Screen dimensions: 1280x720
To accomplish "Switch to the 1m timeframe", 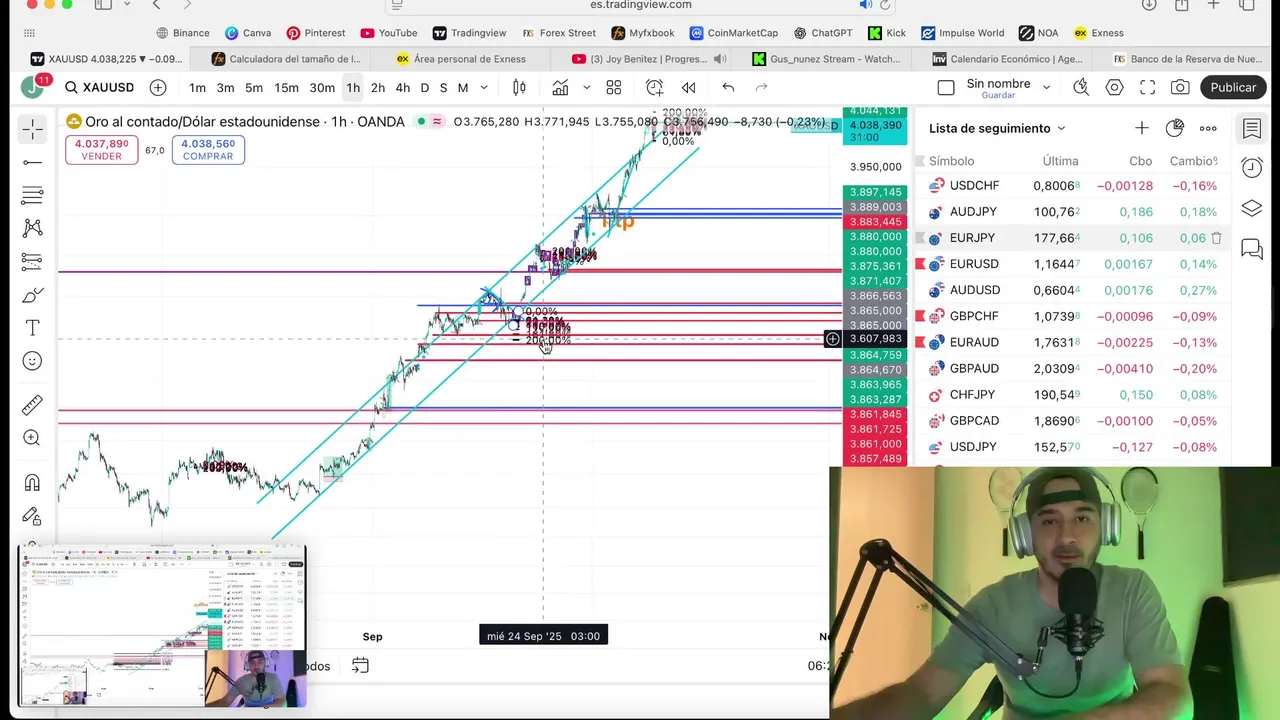I will pyautogui.click(x=197, y=88).
